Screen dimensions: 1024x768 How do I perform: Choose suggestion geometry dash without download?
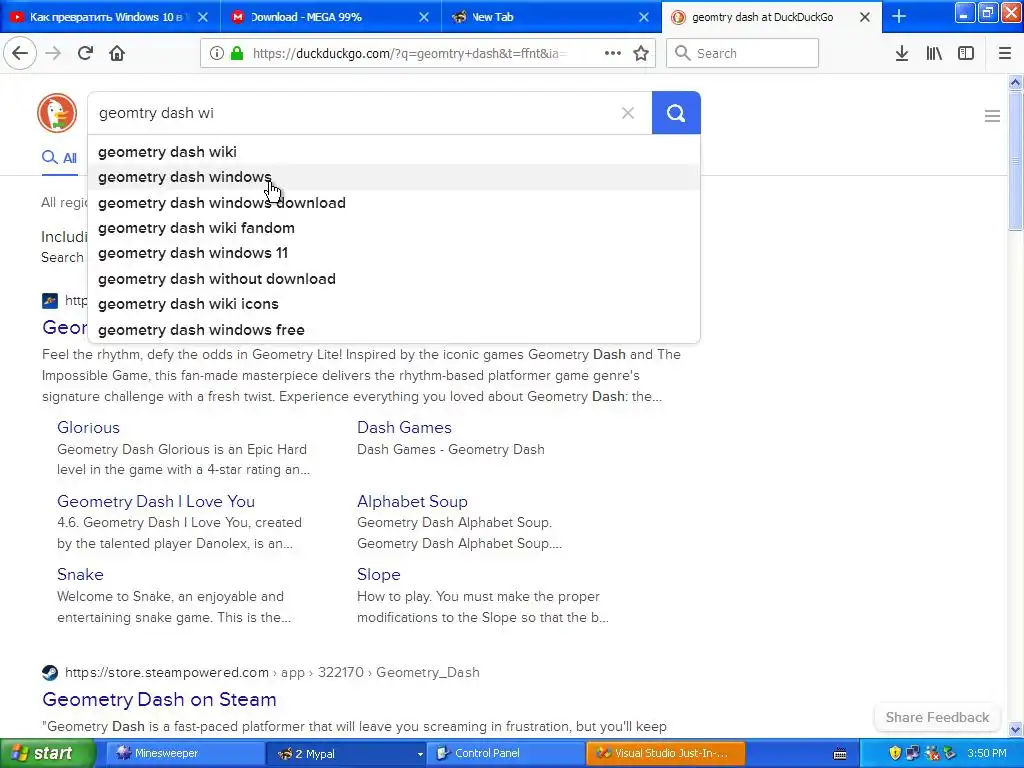coord(394,279)
